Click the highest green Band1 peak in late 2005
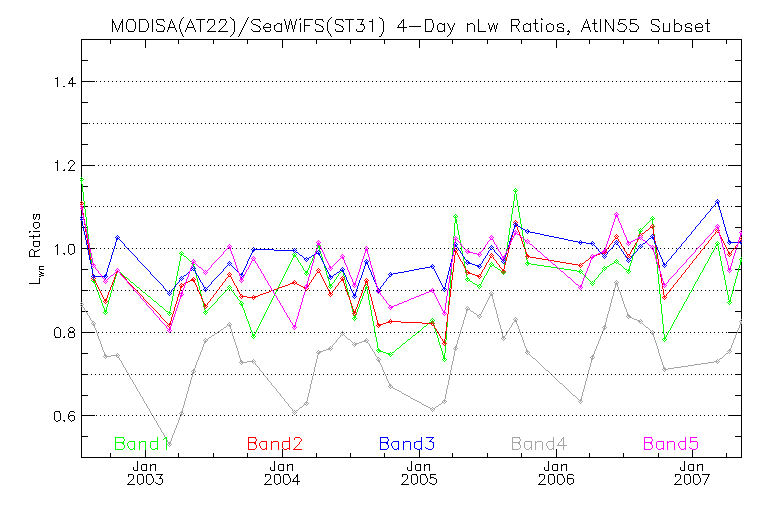Screen dimensions: 768x512 (x=515, y=190)
